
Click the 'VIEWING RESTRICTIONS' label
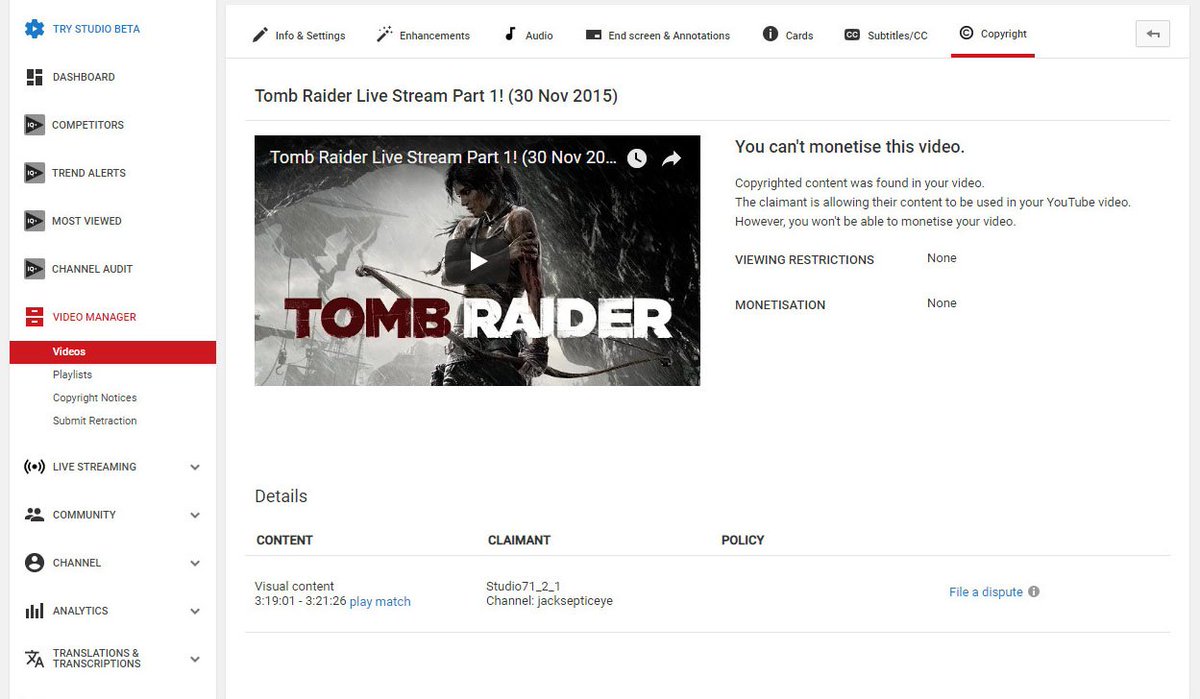coord(804,260)
